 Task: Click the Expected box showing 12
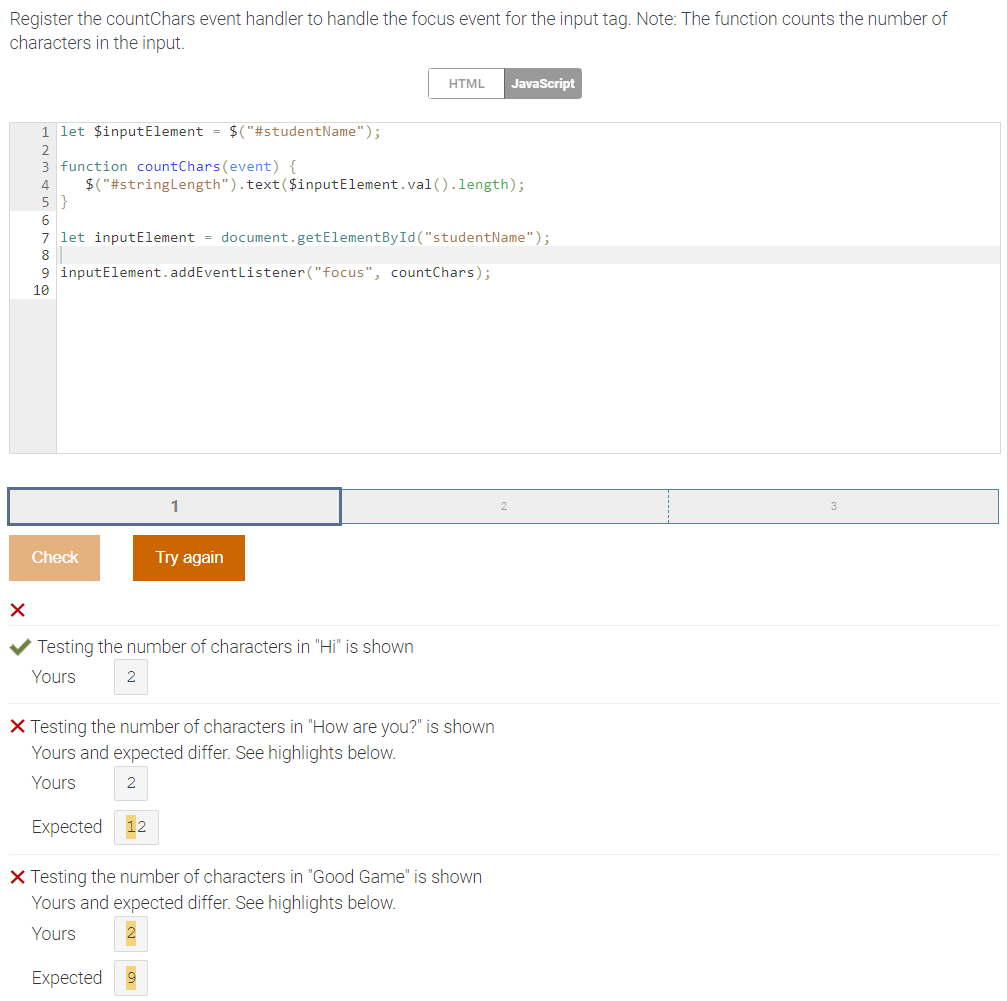click(135, 827)
